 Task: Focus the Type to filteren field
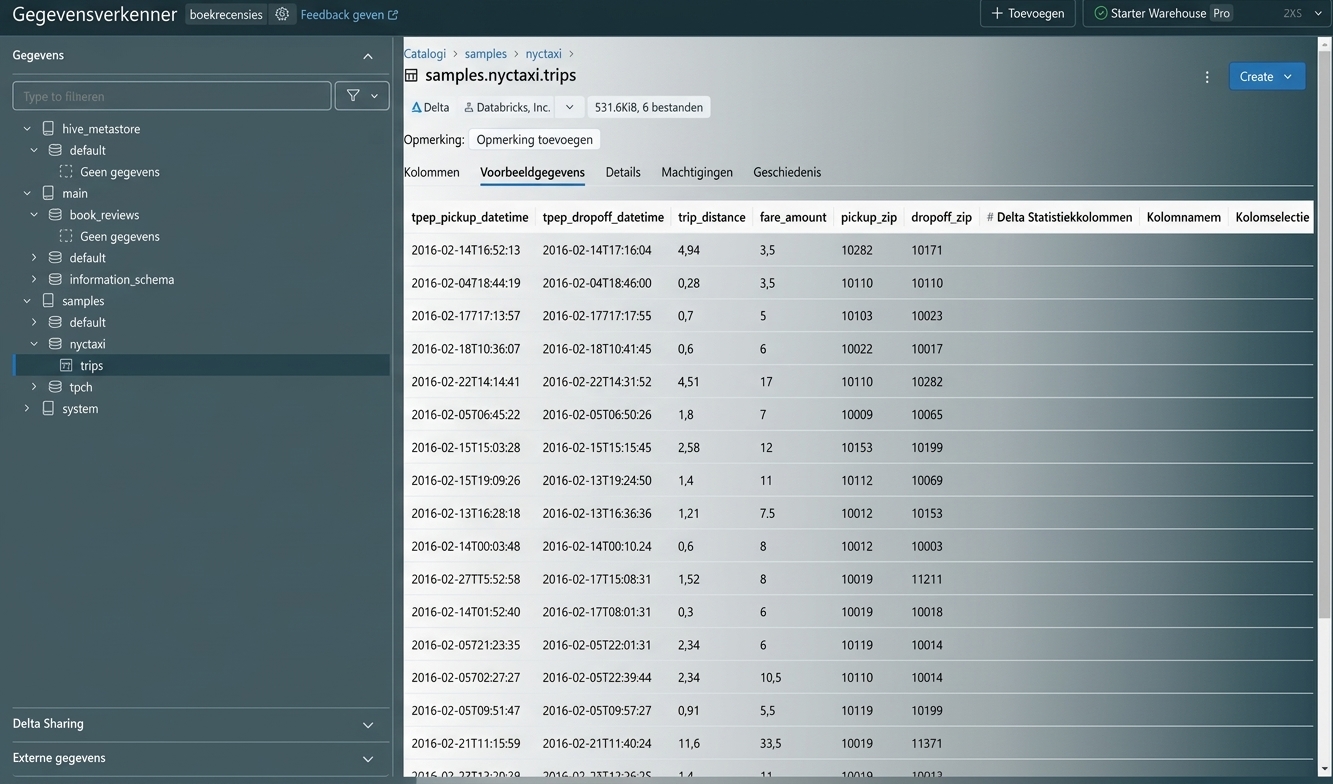click(172, 96)
